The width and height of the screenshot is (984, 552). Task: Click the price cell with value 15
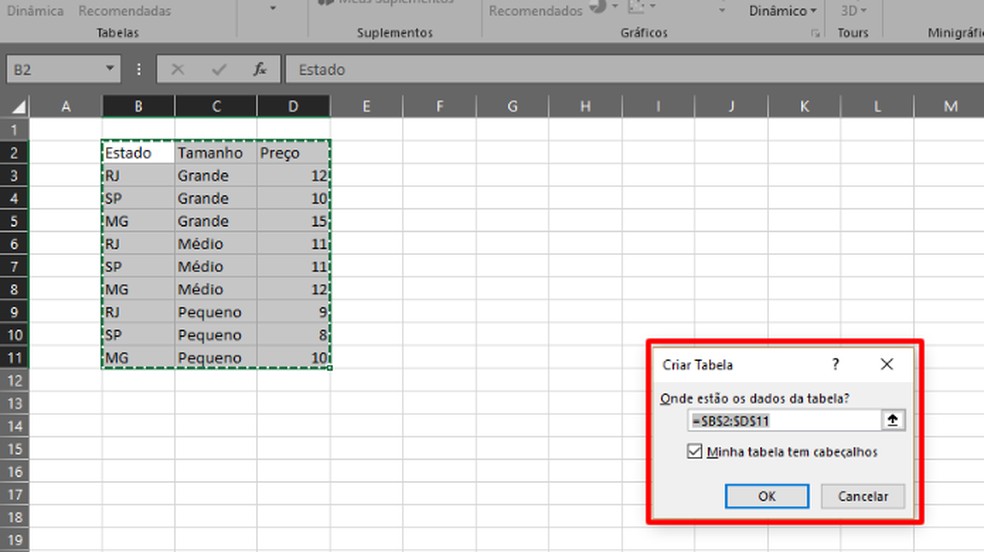(x=293, y=221)
